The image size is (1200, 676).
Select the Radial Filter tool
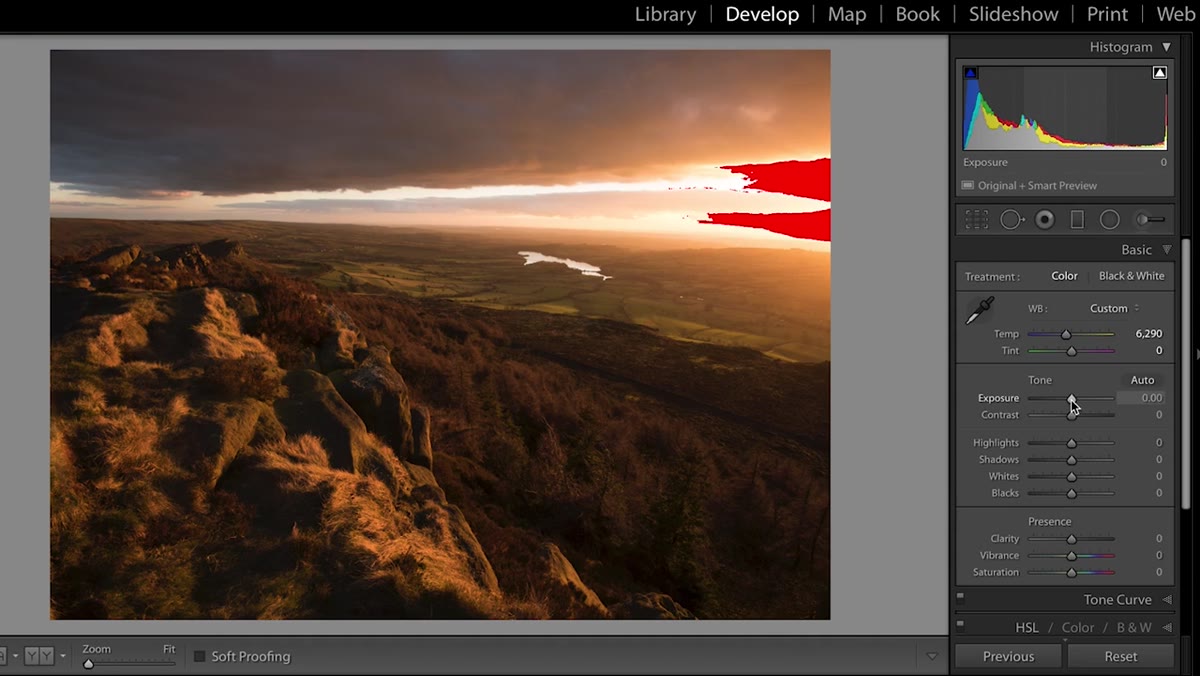[1110, 219]
